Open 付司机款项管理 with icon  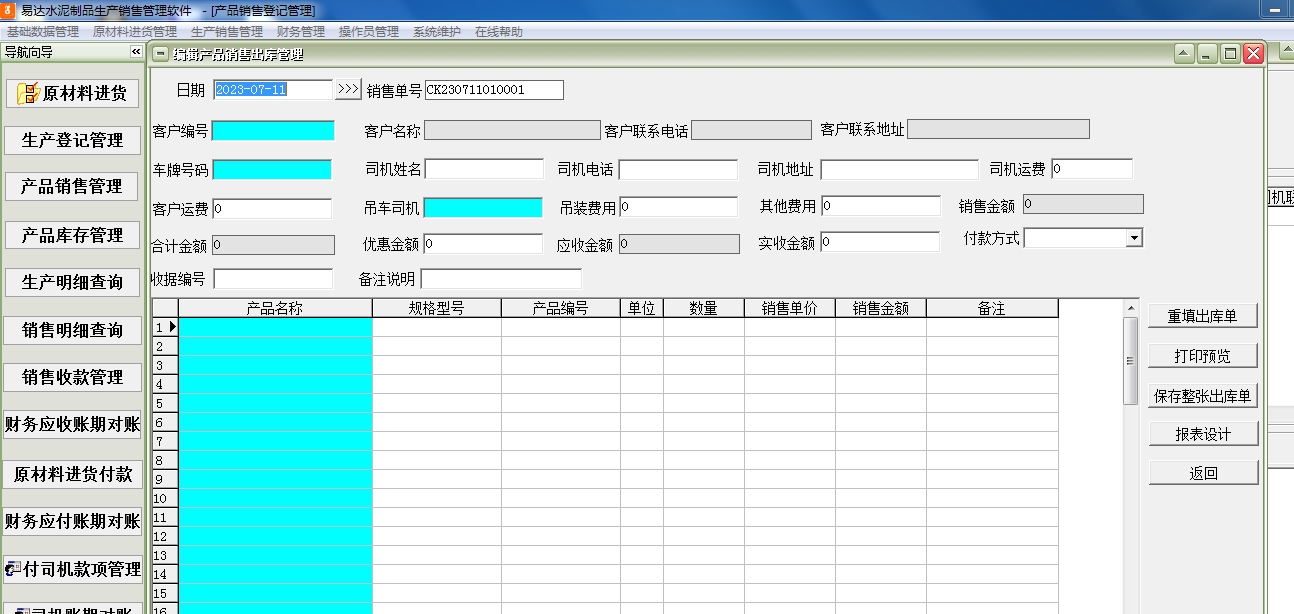click(72, 569)
